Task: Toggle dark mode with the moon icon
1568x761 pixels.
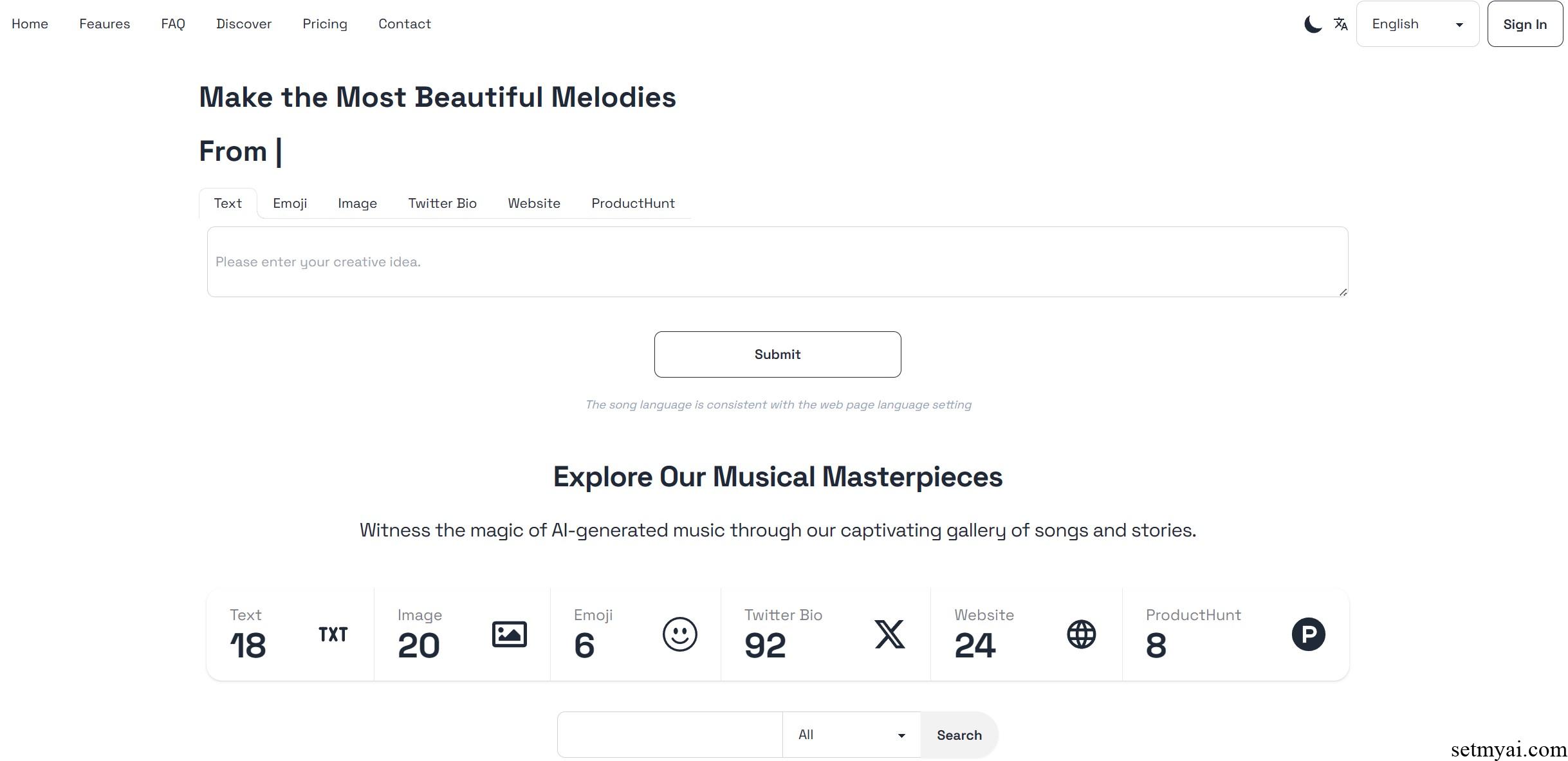Action: [1313, 24]
